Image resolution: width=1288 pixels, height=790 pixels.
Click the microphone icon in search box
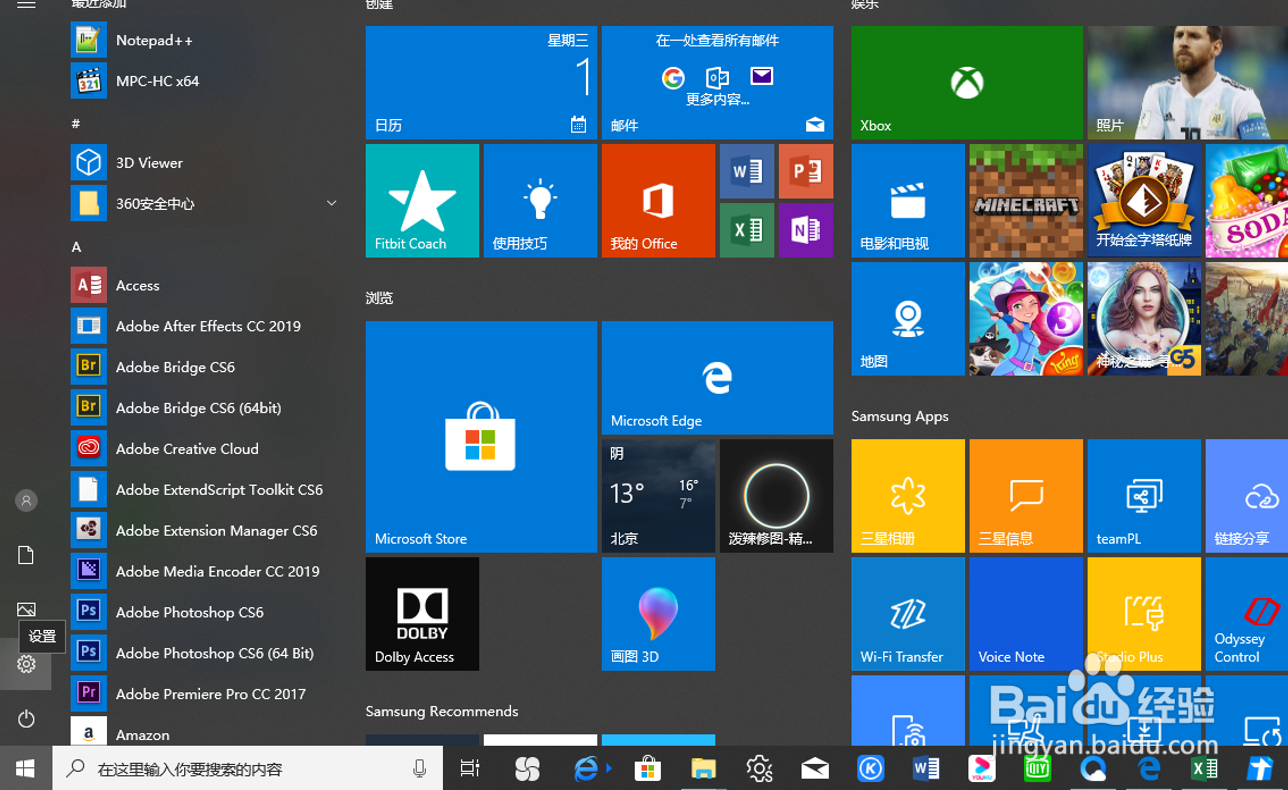coord(419,768)
